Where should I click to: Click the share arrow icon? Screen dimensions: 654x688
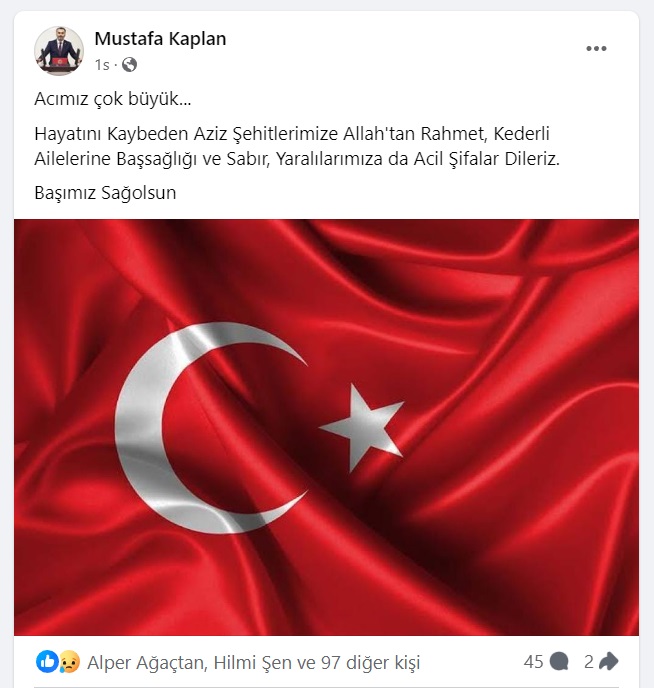(608, 661)
